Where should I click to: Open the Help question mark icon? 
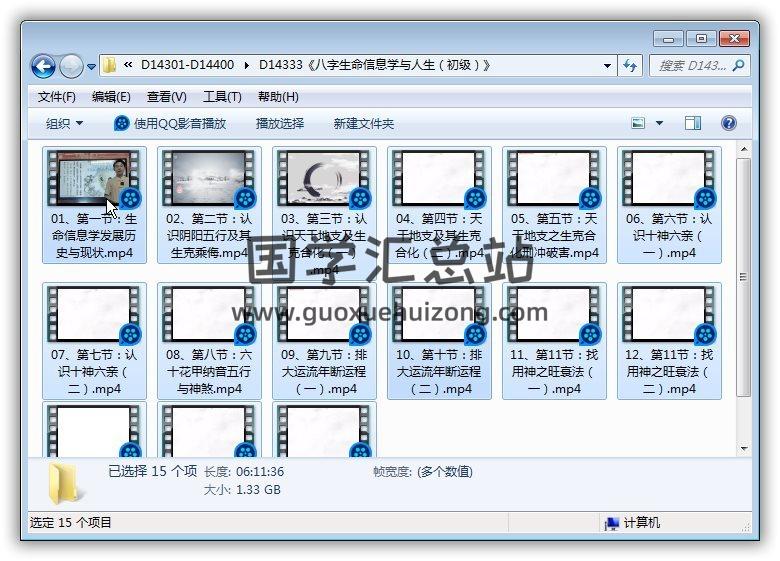pos(728,123)
